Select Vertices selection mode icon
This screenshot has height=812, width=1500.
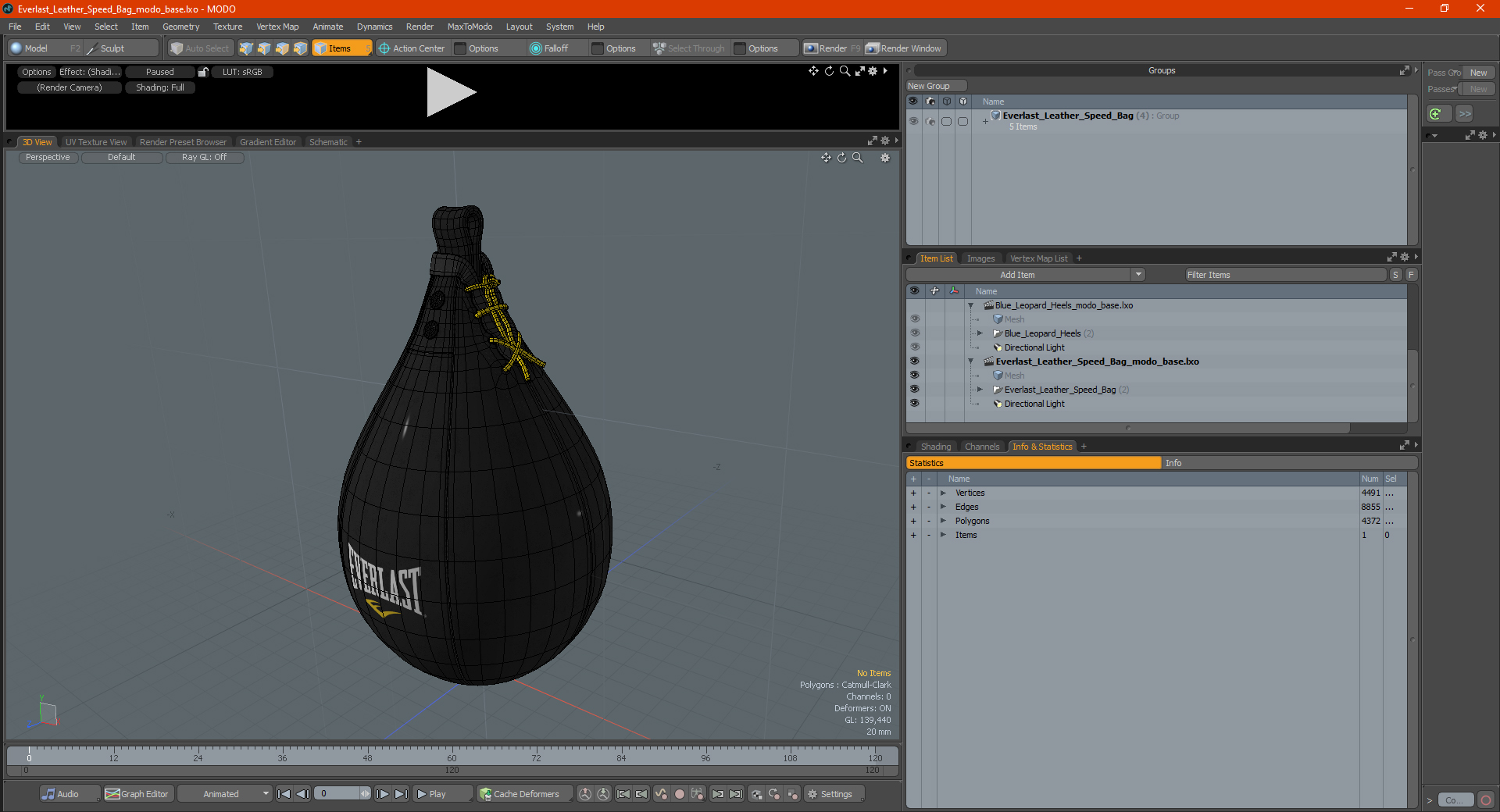coord(246,48)
